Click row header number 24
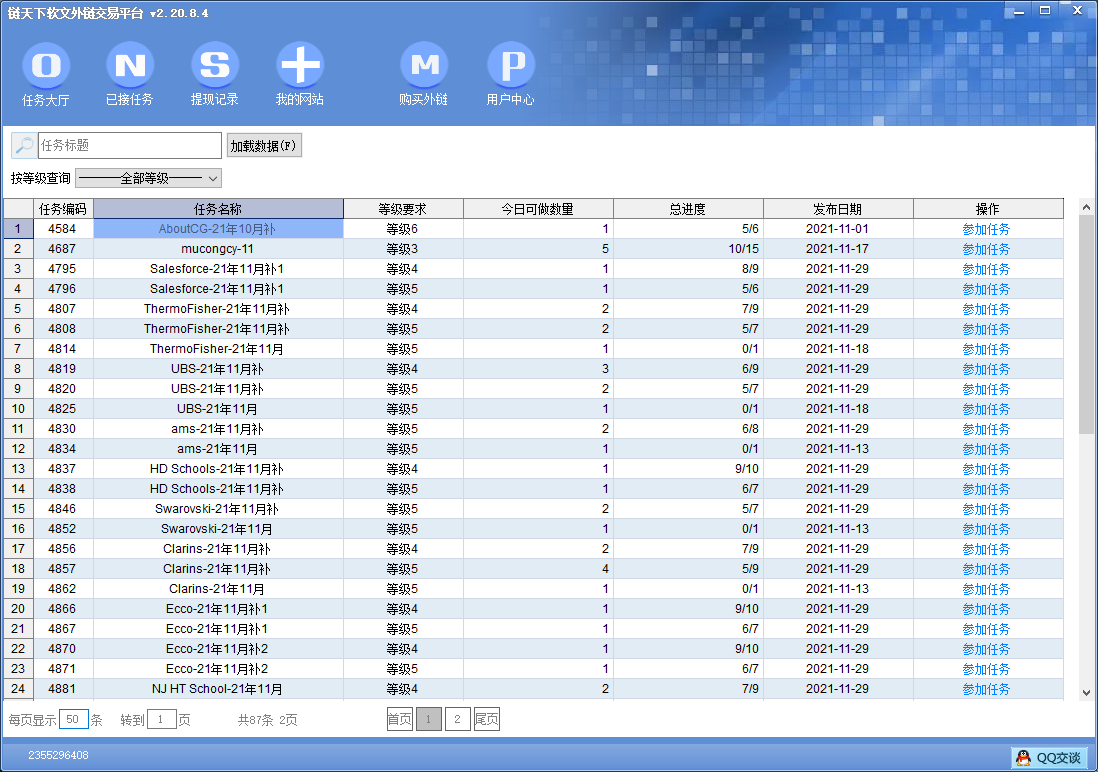This screenshot has height=772, width=1098. tap(18, 689)
